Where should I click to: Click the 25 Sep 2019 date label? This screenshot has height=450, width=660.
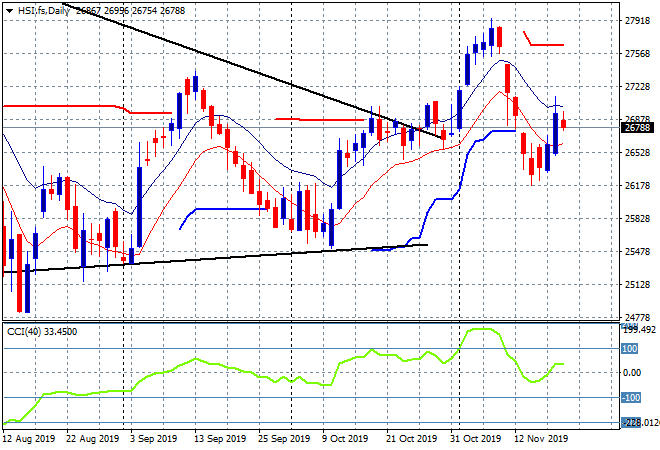[284, 439]
